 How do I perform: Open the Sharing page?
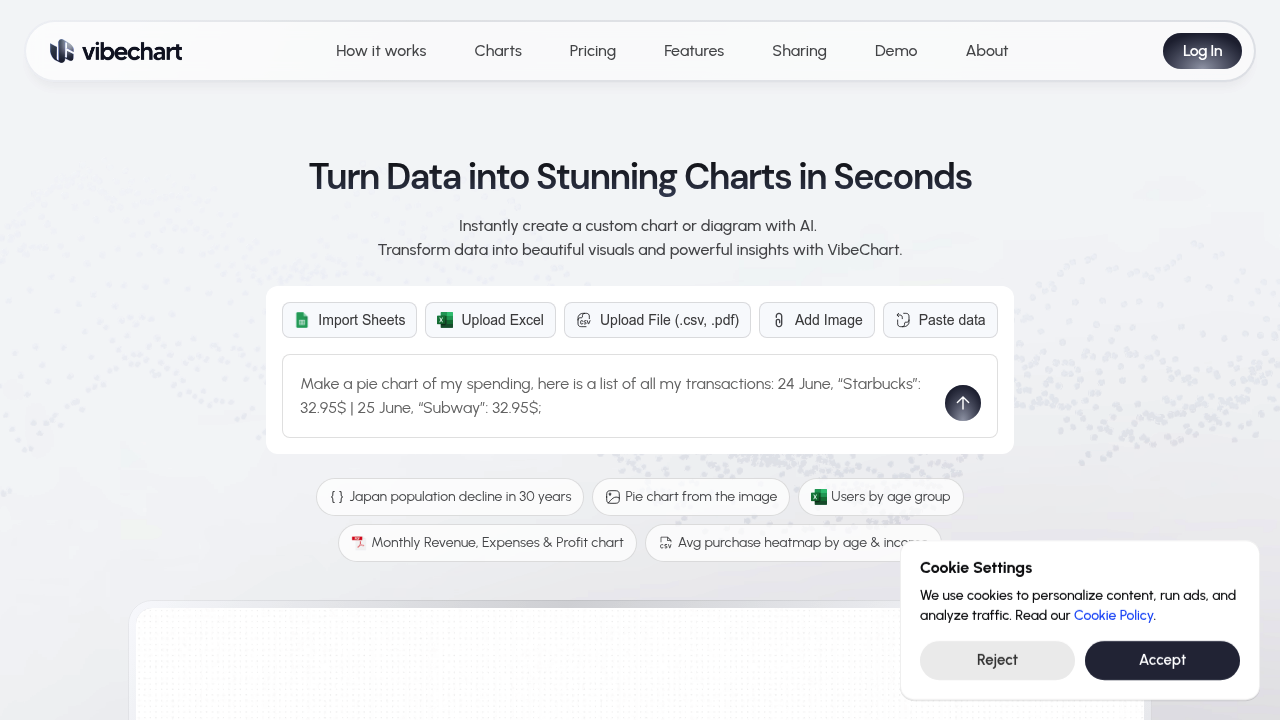(799, 51)
